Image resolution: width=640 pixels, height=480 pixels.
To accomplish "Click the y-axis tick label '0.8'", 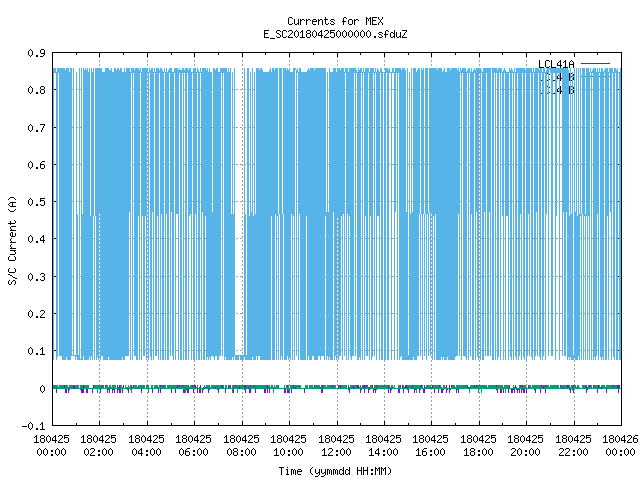I will tap(36, 90).
